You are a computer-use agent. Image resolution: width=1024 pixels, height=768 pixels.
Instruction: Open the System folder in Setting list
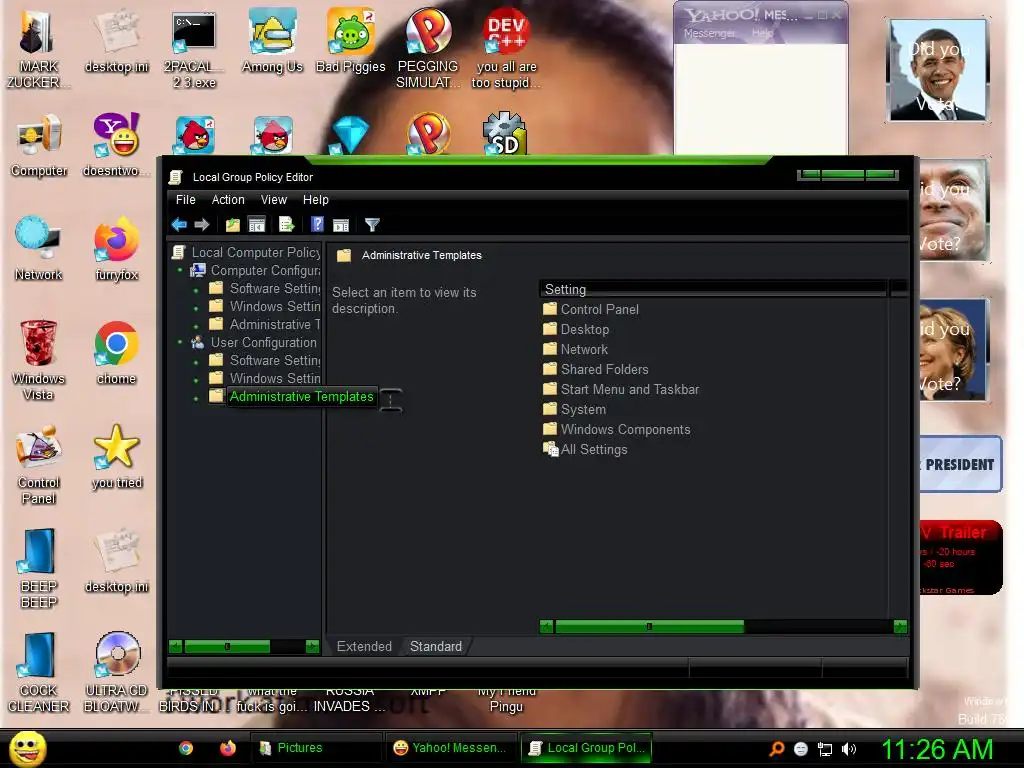point(575,409)
